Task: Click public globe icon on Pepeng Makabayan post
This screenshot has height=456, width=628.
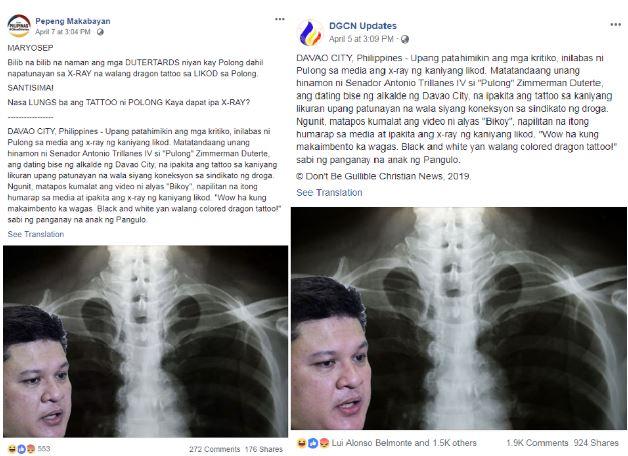Action: coord(100,32)
